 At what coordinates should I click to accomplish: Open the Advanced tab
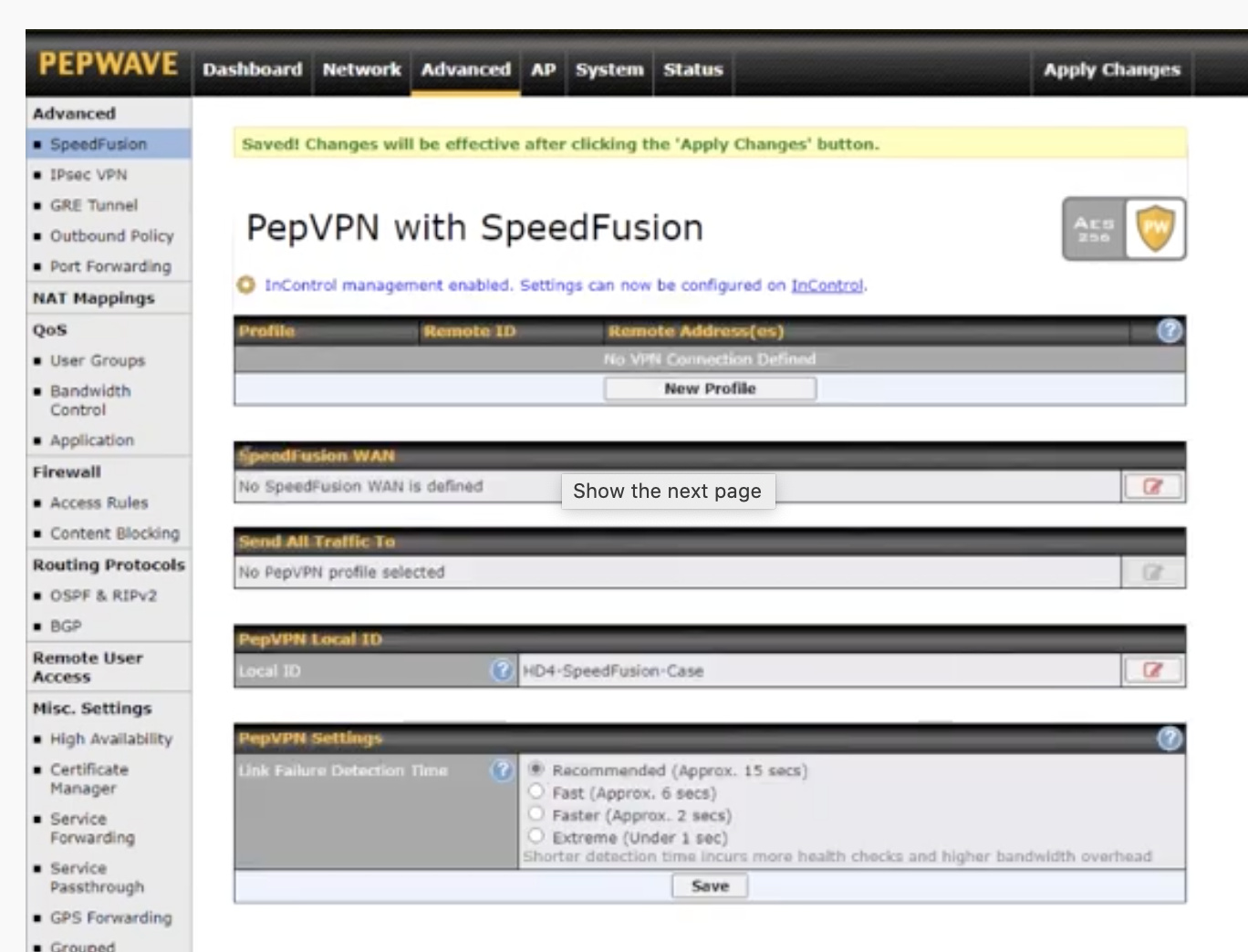(x=465, y=69)
